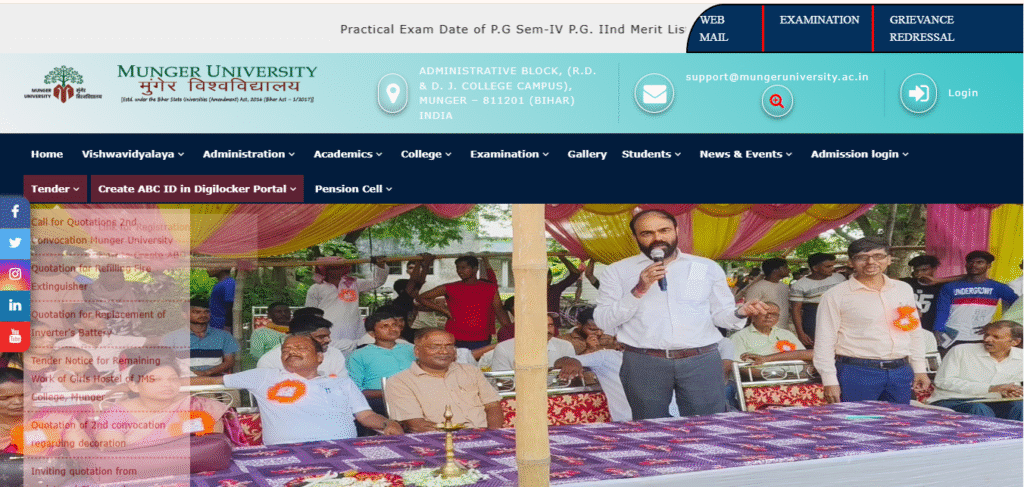Expand the Vishwavidyalaya dropdown menu

tap(133, 154)
